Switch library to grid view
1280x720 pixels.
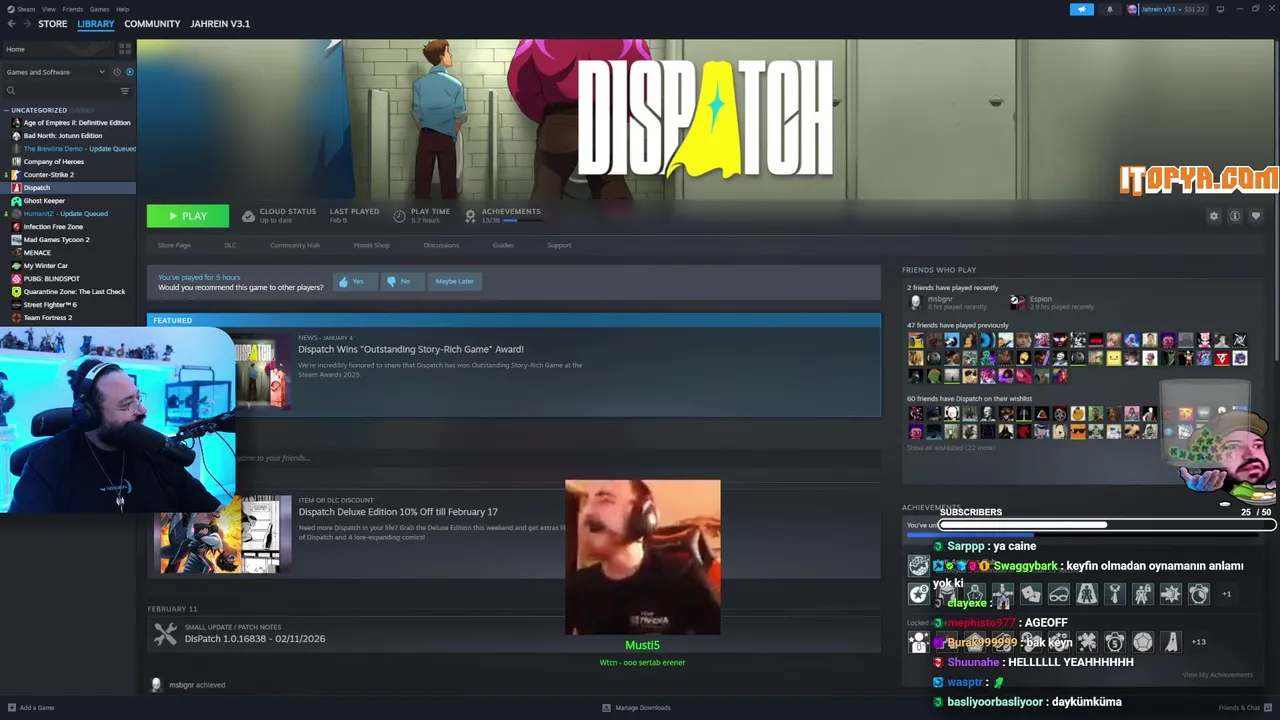click(125, 48)
